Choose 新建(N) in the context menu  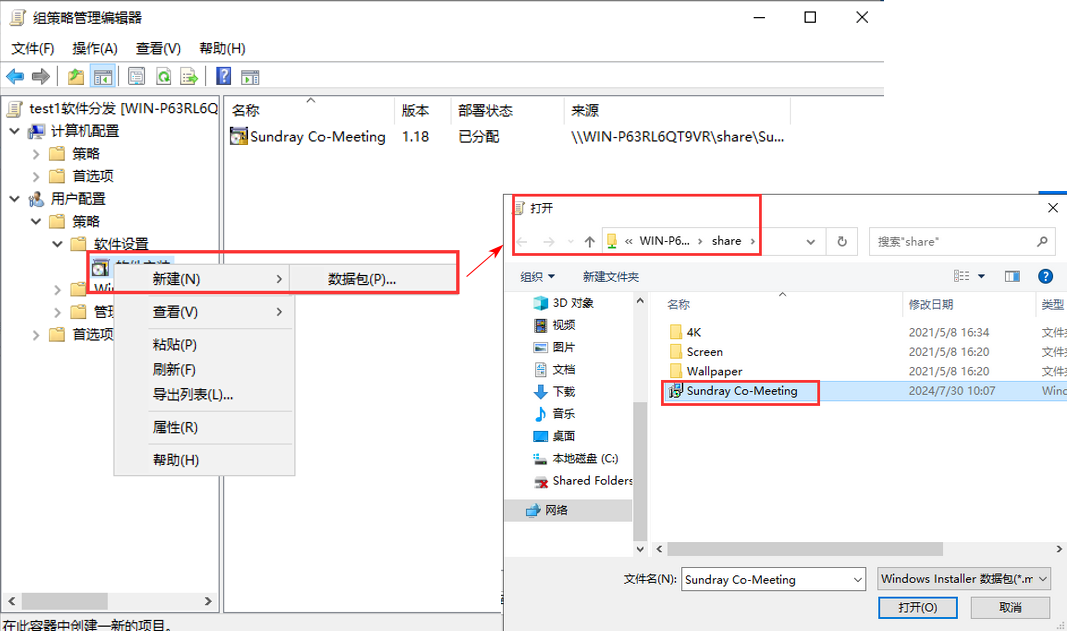click(202, 279)
